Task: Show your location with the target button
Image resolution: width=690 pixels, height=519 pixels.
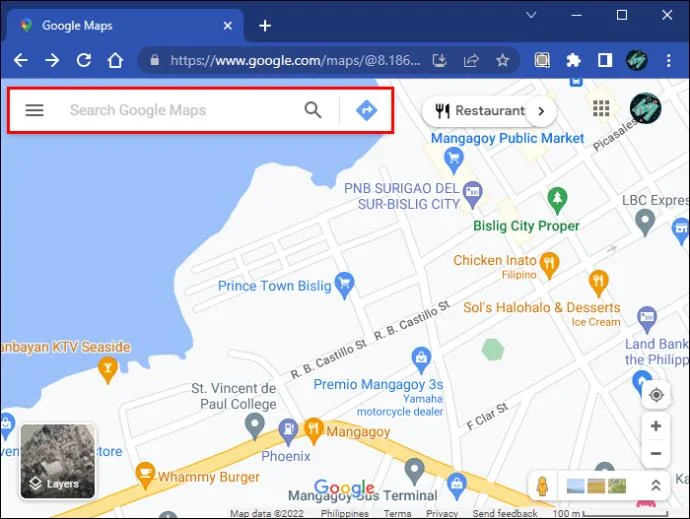Action: [656, 395]
